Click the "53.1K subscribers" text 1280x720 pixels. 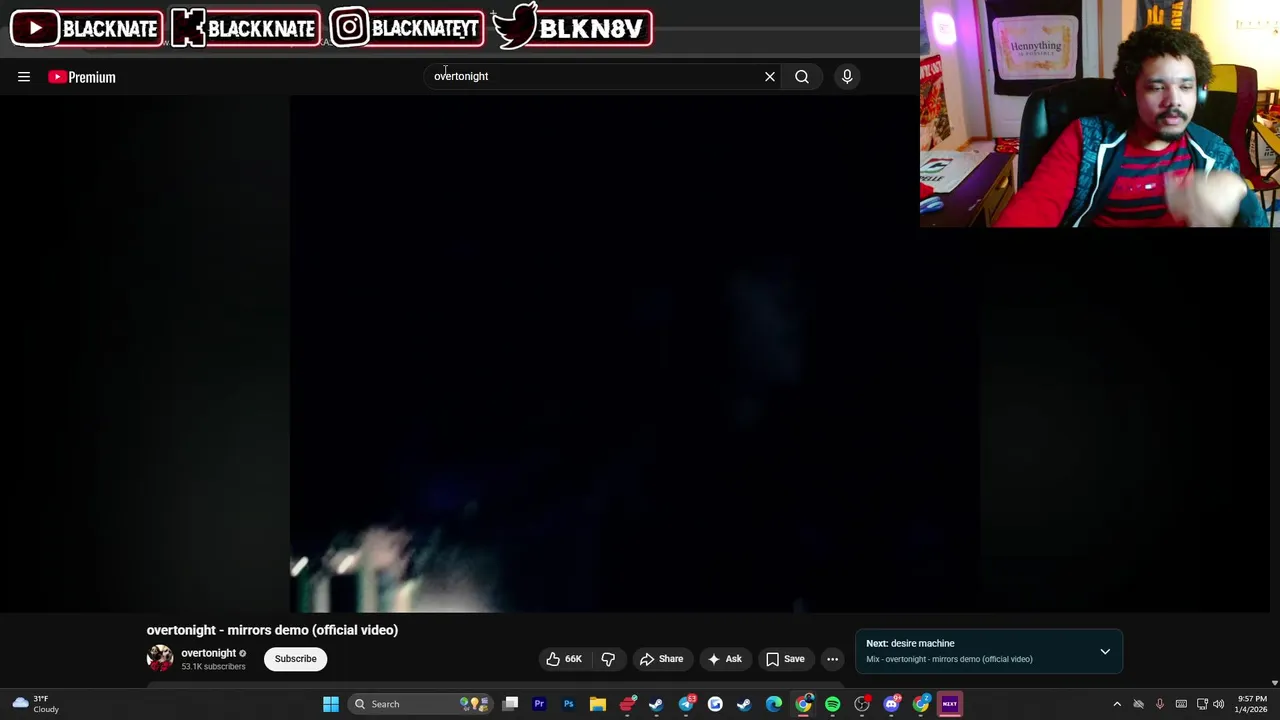(x=213, y=666)
